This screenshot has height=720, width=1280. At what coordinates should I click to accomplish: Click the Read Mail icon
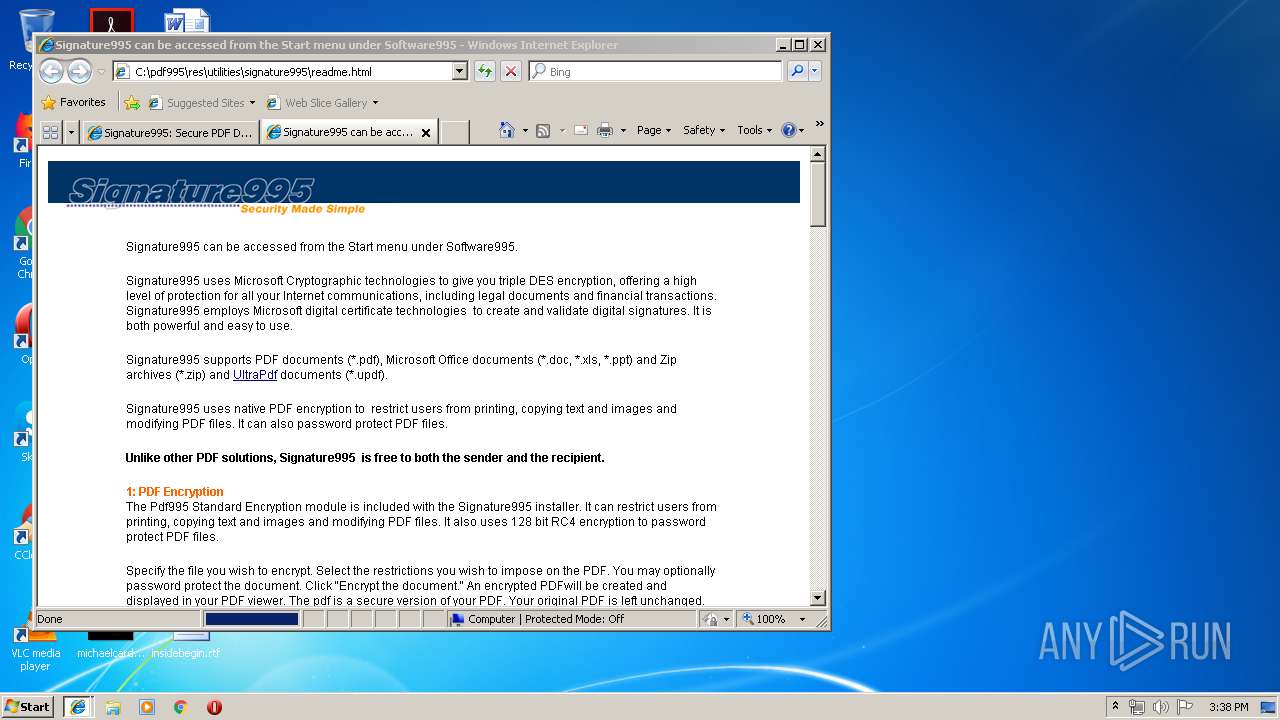click(580, 130)
